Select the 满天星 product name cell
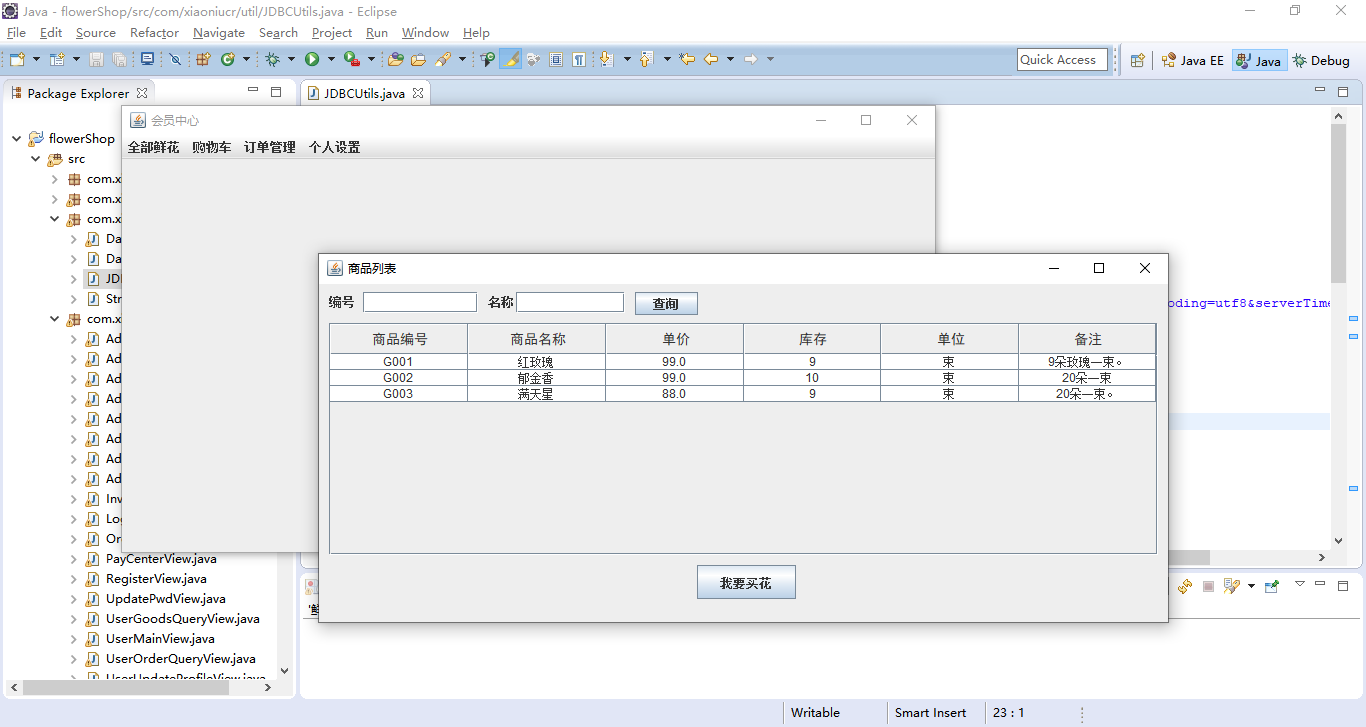Image resolution: width=1366 pixels, height=727 pixels. click(536, 394)
